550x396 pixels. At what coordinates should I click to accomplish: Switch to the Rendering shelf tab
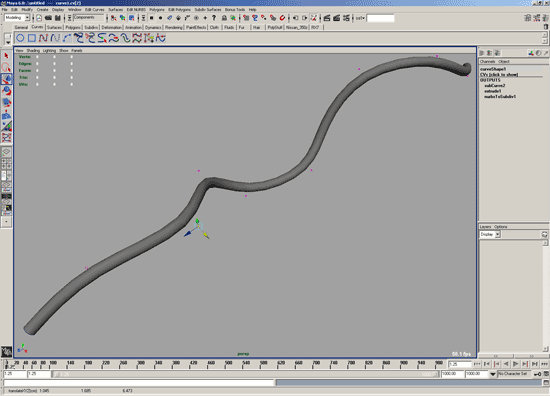(174, 27)
